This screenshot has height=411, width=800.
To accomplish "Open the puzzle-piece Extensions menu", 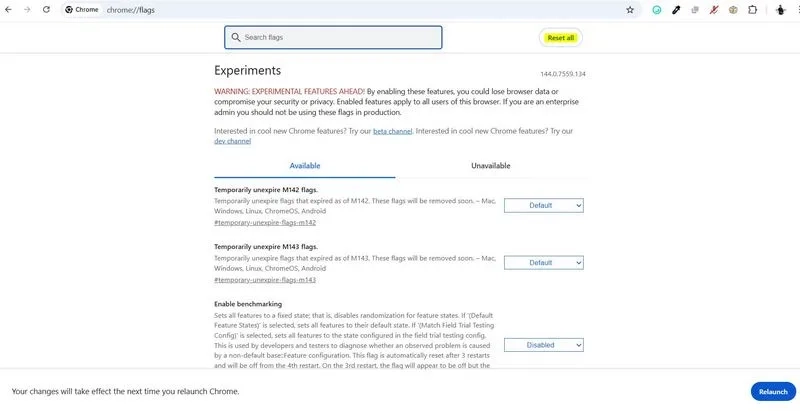I will coord(753,10).
